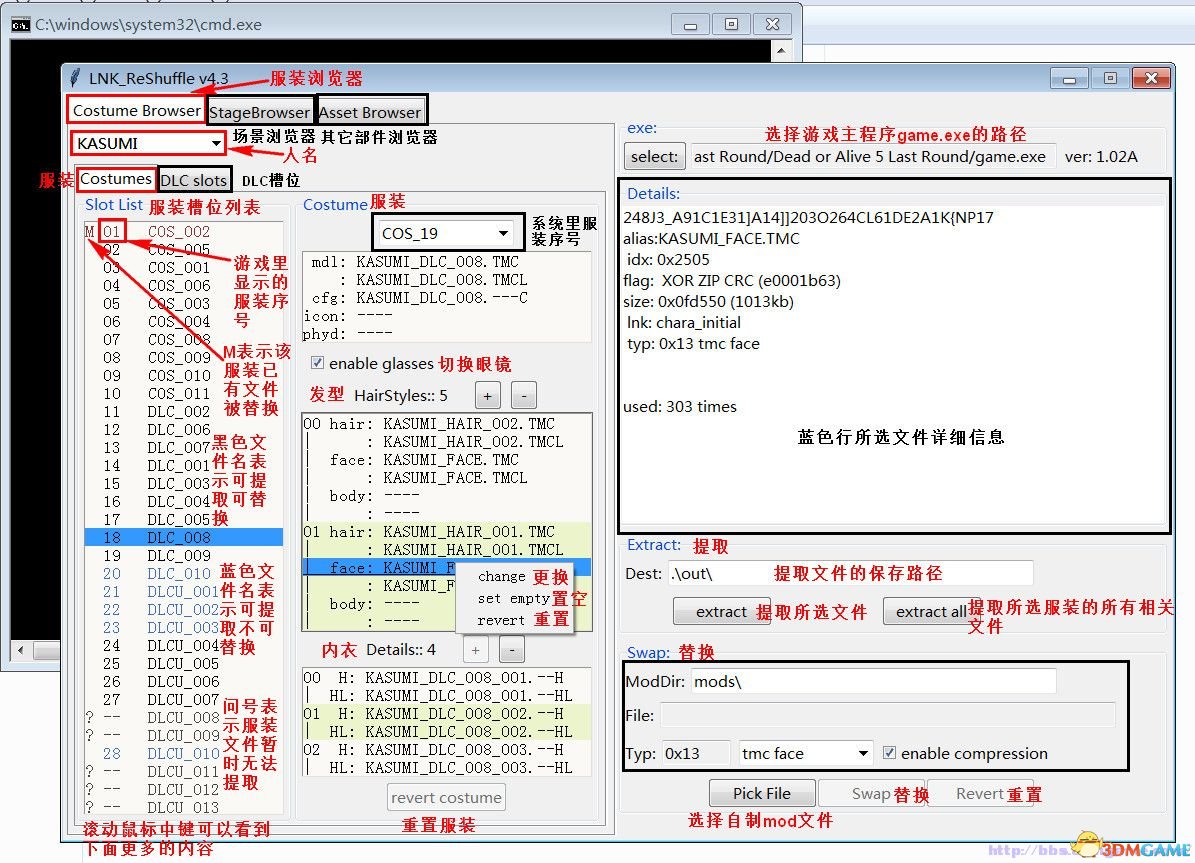Screen dimensions: 1195x863
Task: Open the tmc face type dropdown
Action: [x=805, y=753]
